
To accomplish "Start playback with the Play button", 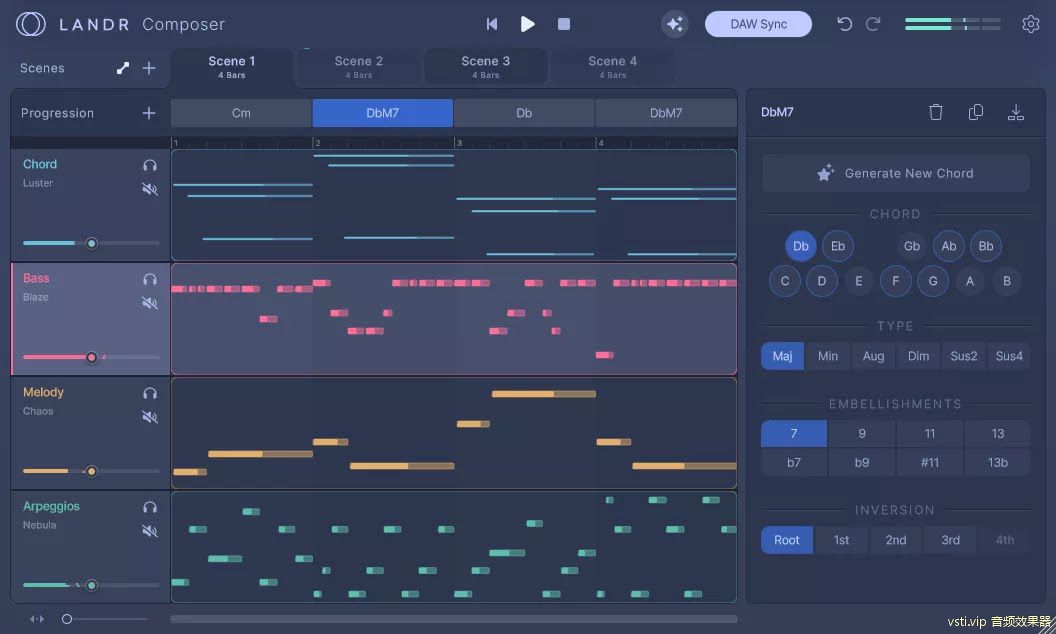I will point(527,24).
